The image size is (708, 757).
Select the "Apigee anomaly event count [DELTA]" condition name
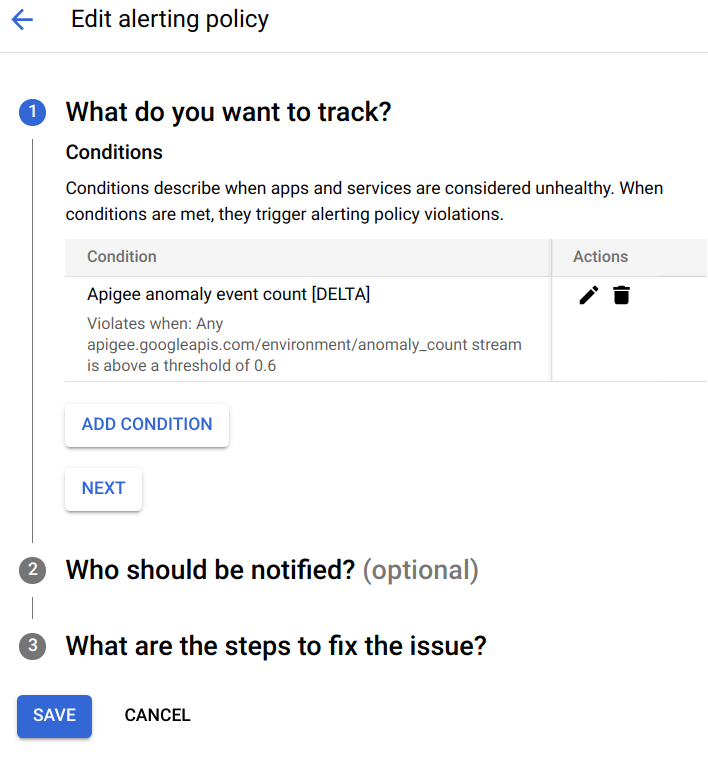228,294
